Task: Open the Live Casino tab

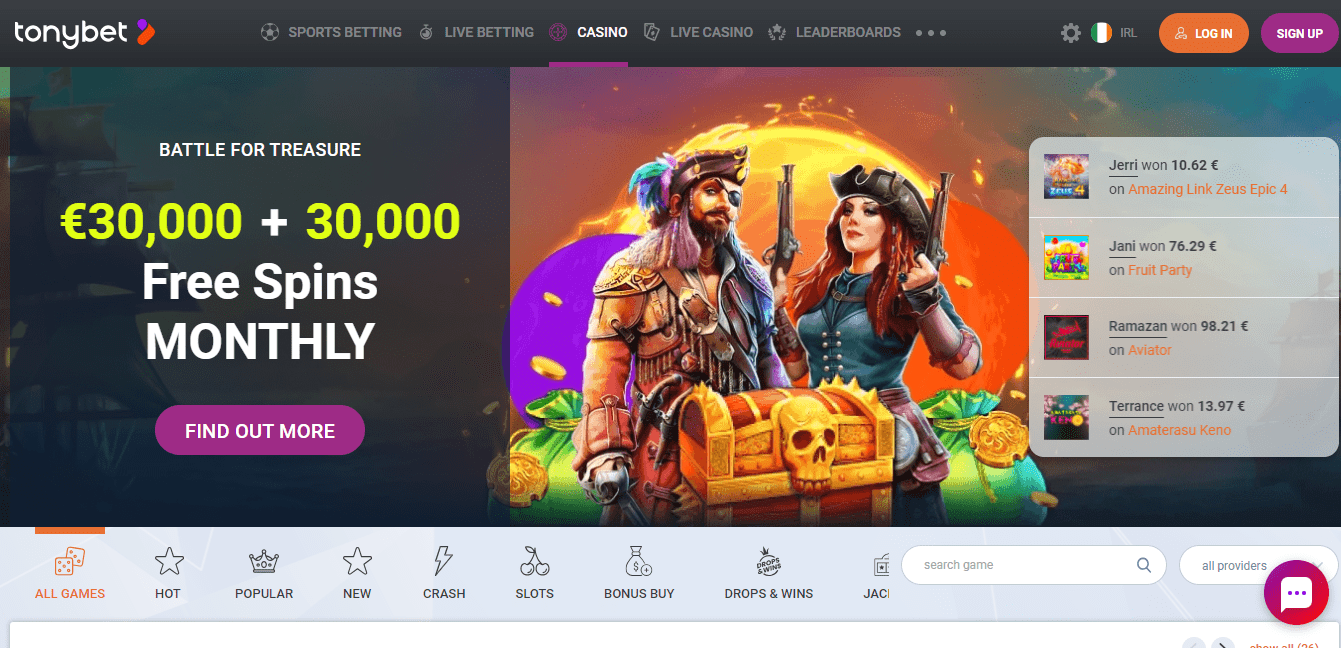Action: pos(698,32)
